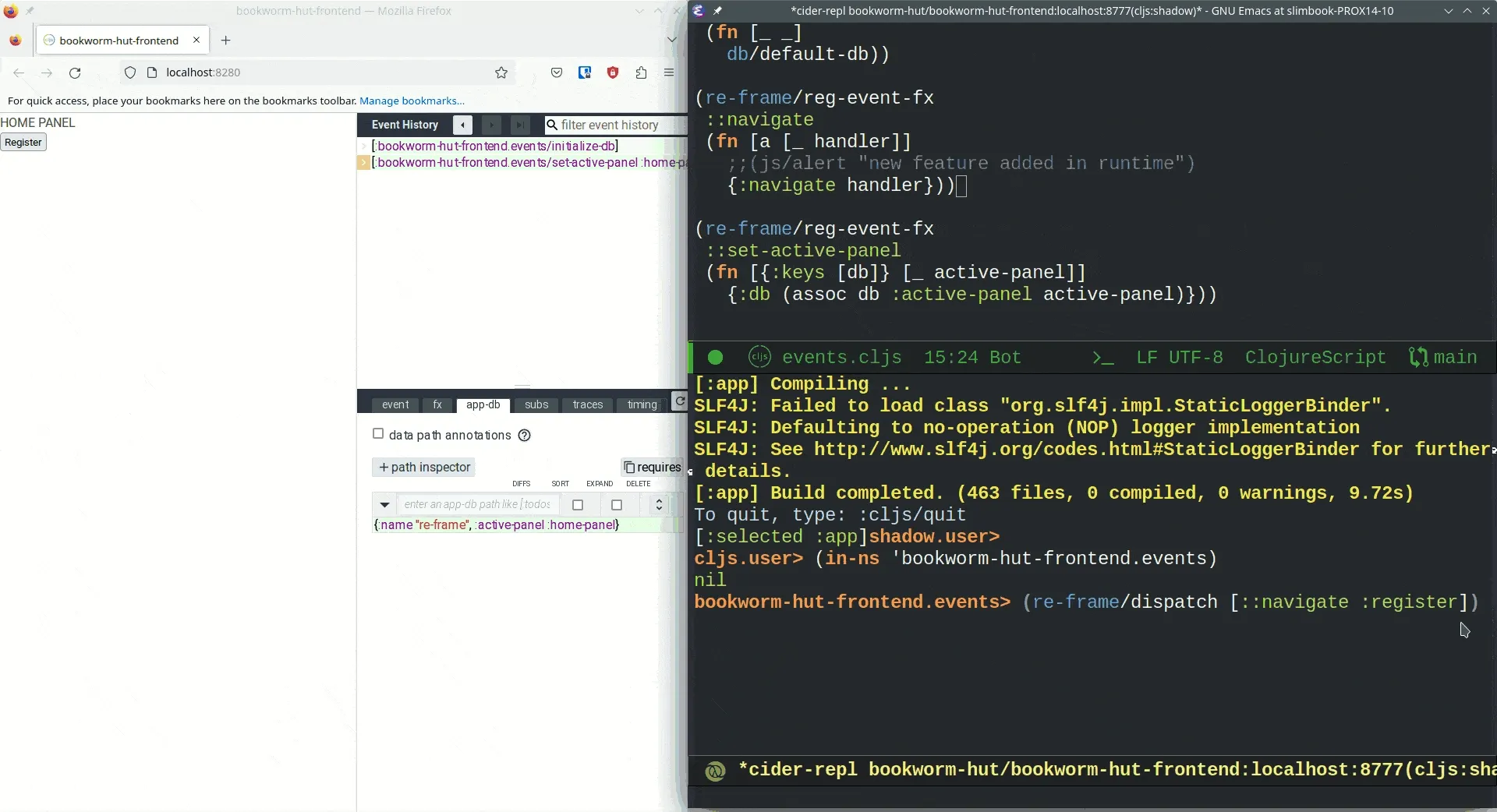This screenshot has width=1497, height=812.
Task: Open the Manage bookmarks link
Action: click(x=412, y=101)
